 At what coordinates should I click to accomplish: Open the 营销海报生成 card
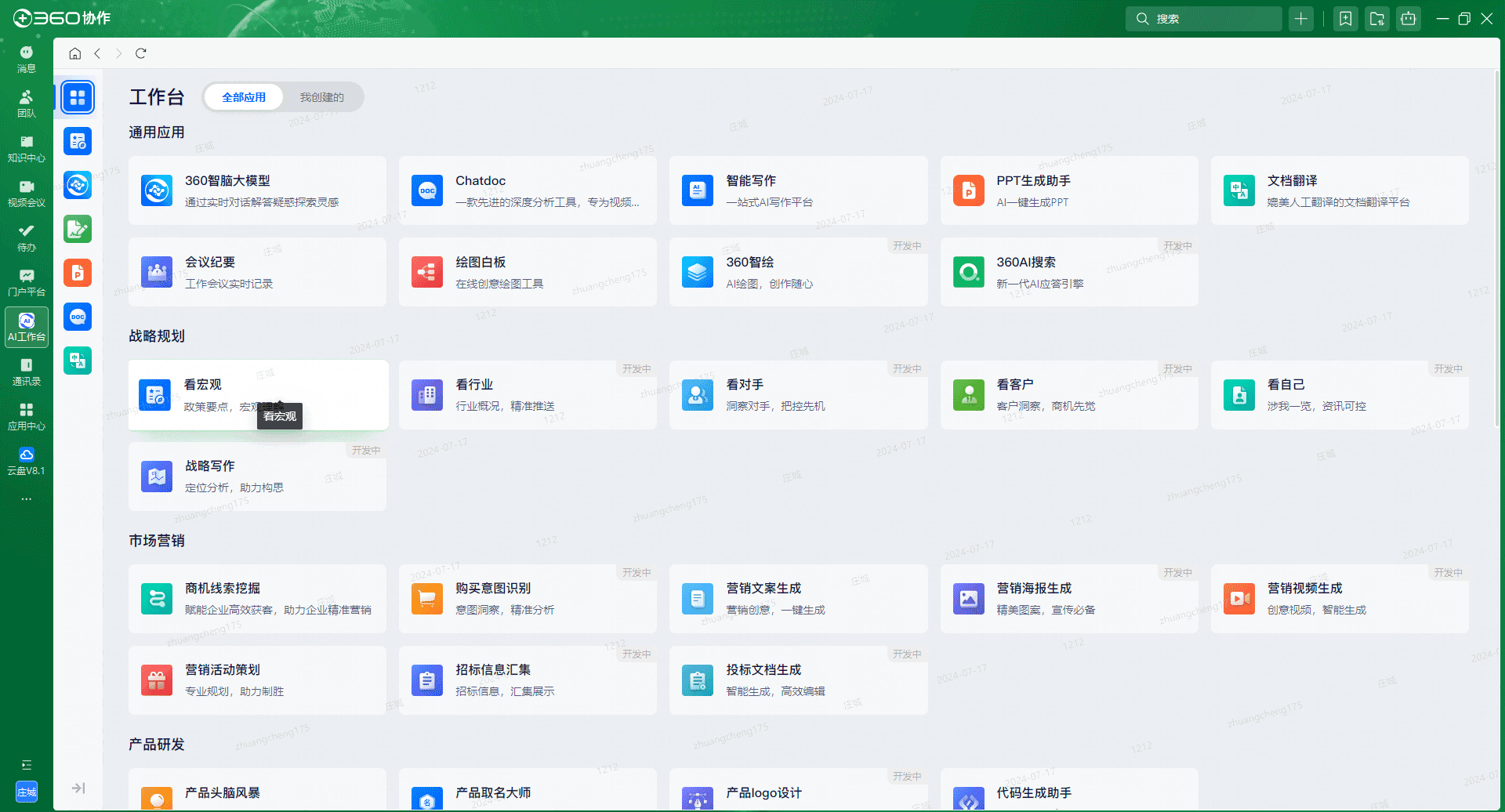tap(1069, 599)
